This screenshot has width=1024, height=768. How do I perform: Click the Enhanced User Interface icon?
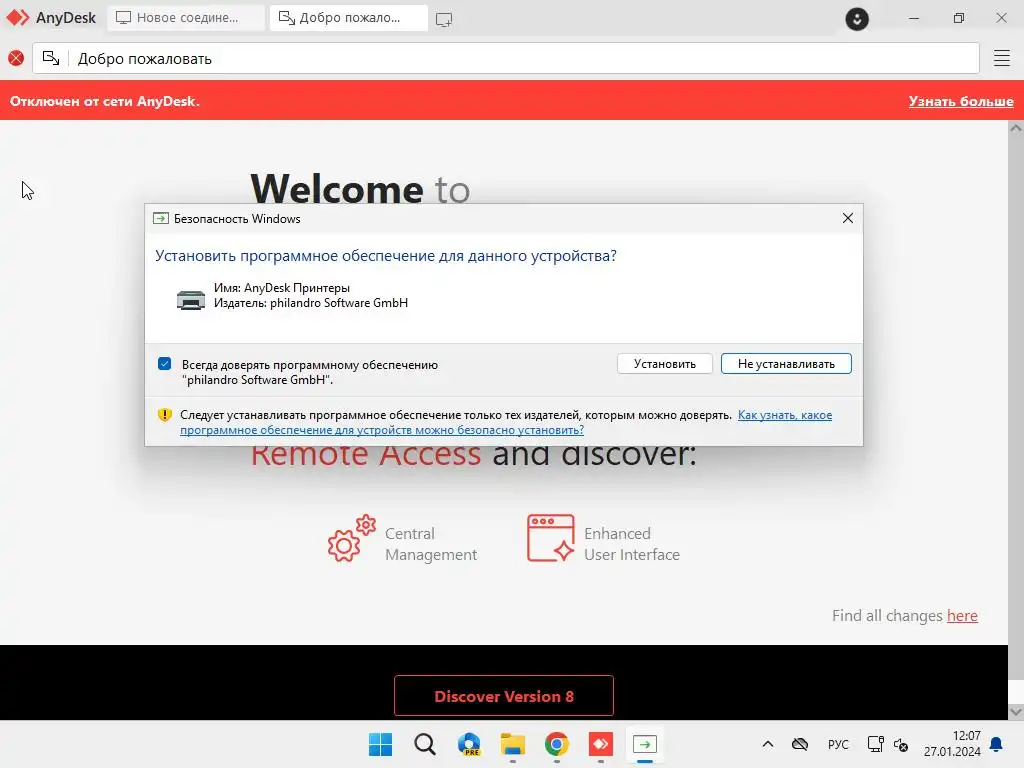(551, 538)
